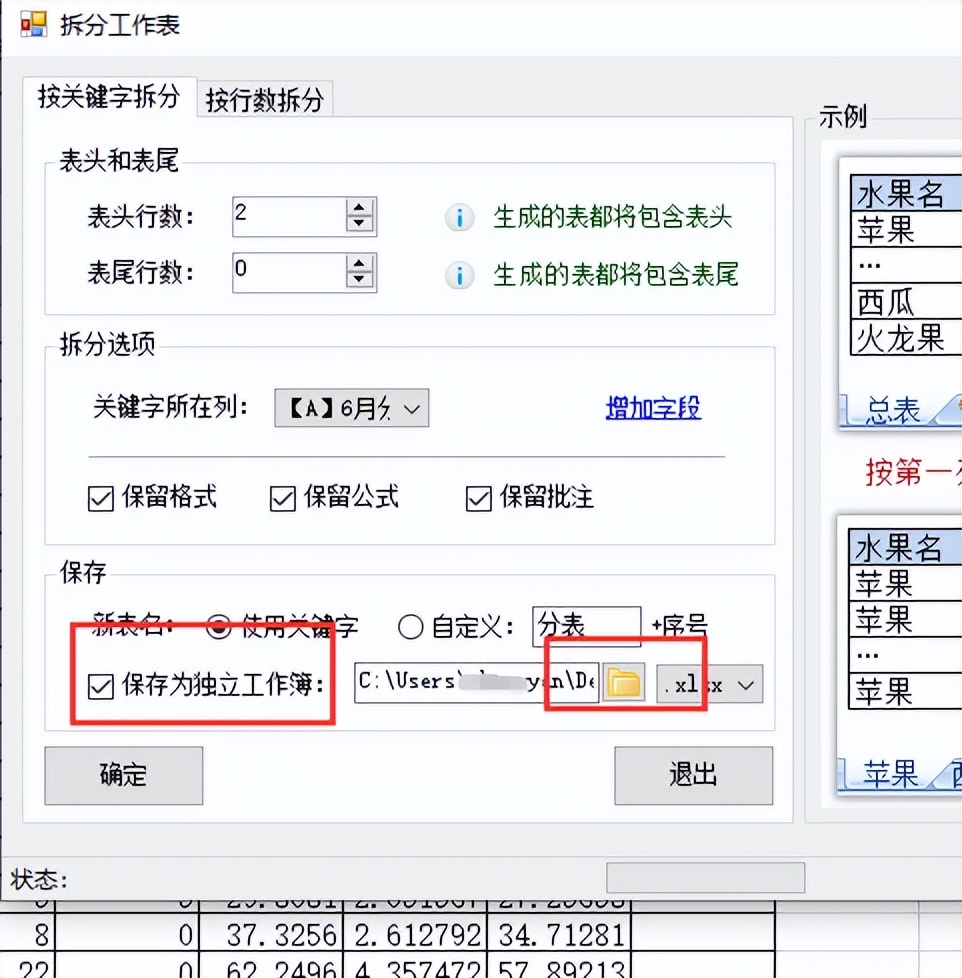962x978 pixels.
Task: Click the 拆分工作表 title bar icon
Action: tap(32, 22)
